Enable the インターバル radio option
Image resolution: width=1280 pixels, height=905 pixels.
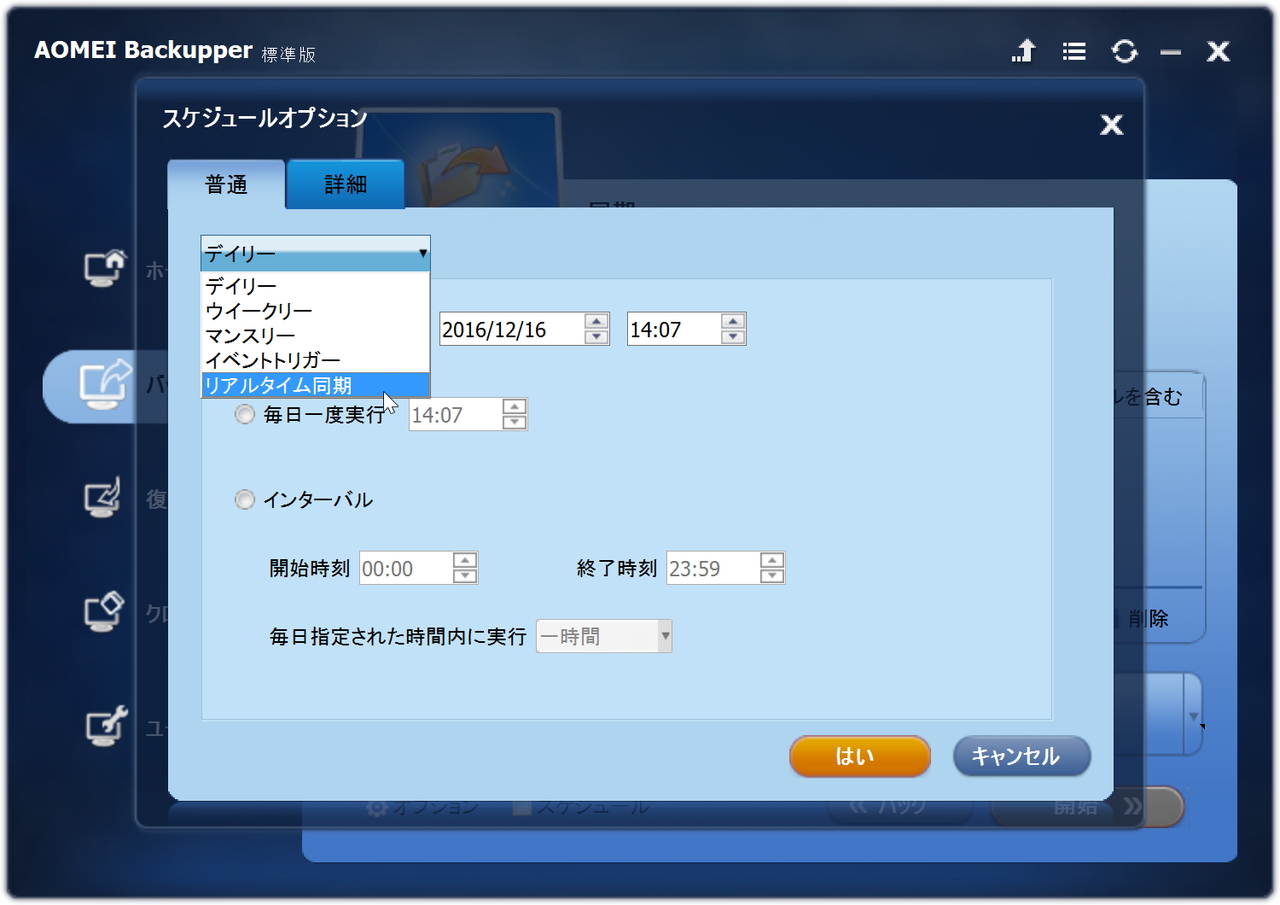click(x=245, y=500)
